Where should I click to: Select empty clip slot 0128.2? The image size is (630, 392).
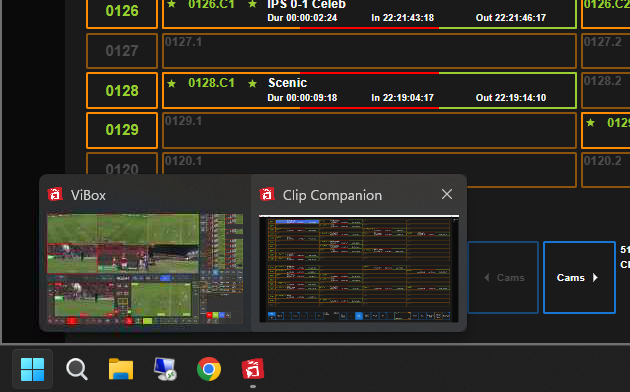coord(606,91)
